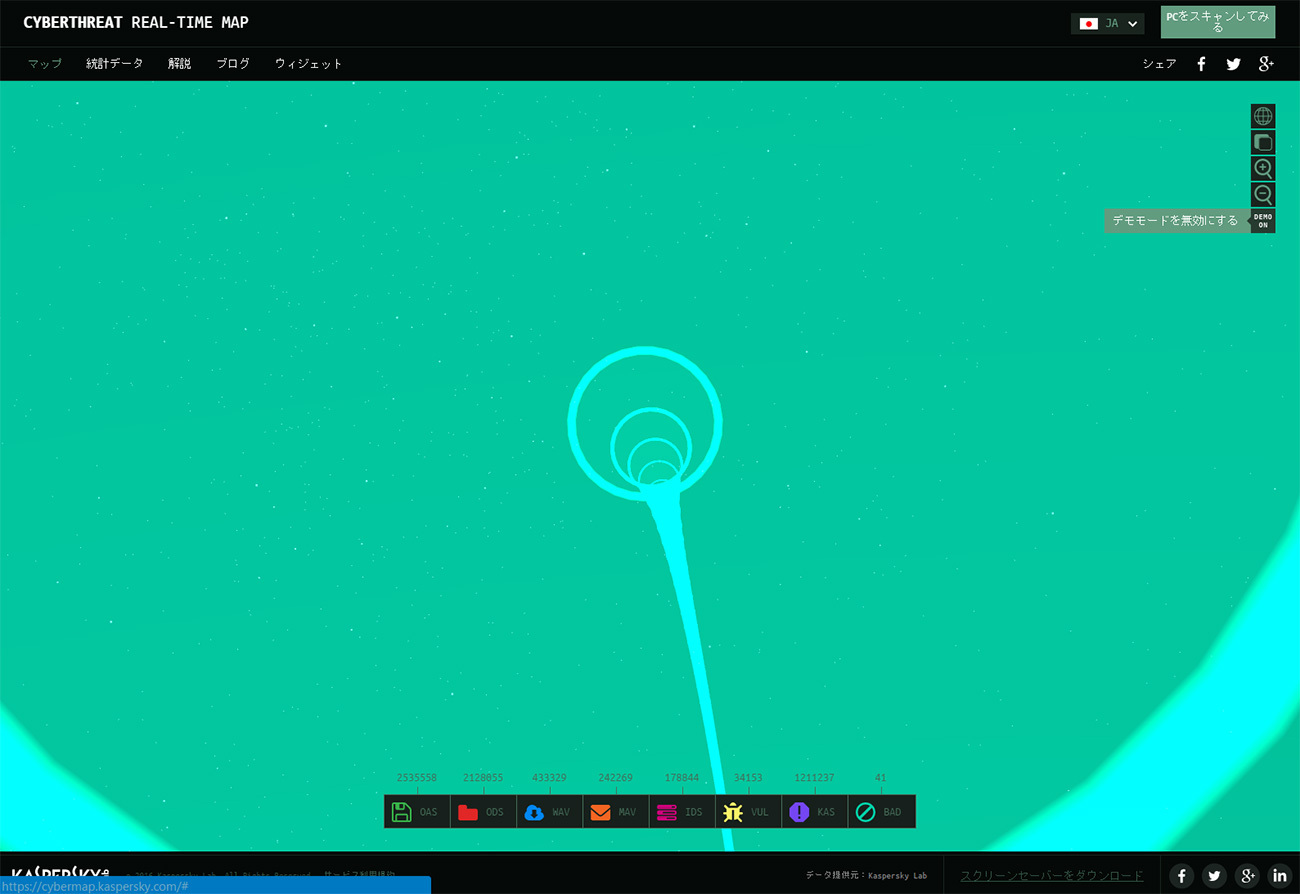Image resolution: width=1300 pixels, height=894 pixels.
Task: Click BAD count 41
Action: pos(880,778)
